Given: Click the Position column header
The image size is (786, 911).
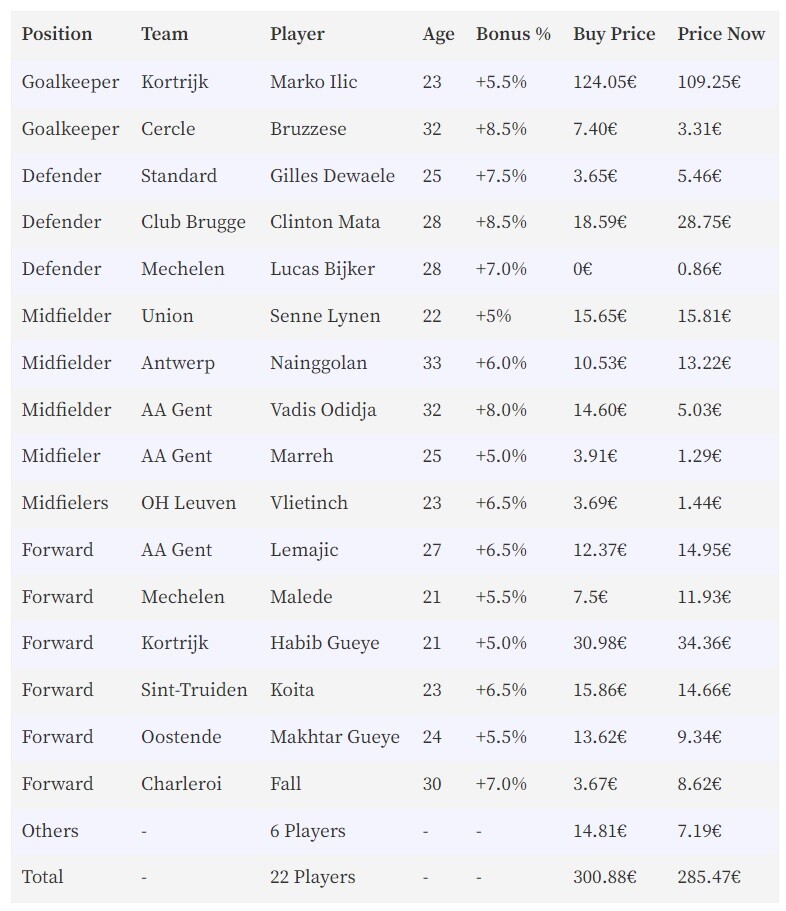Looking at the screenshot, I should click(57, 34).
